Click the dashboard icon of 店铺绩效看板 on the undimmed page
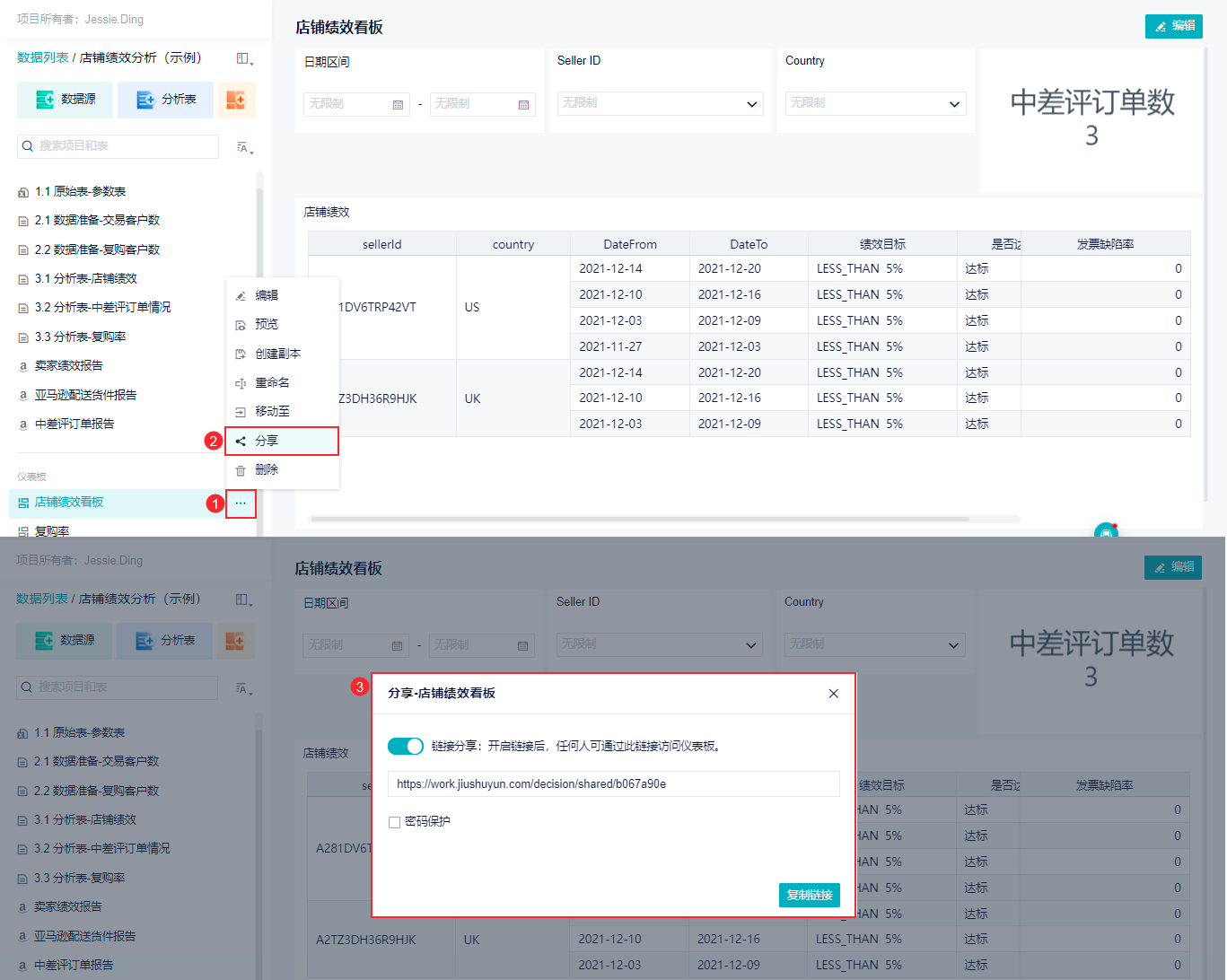 click(23, 503)
